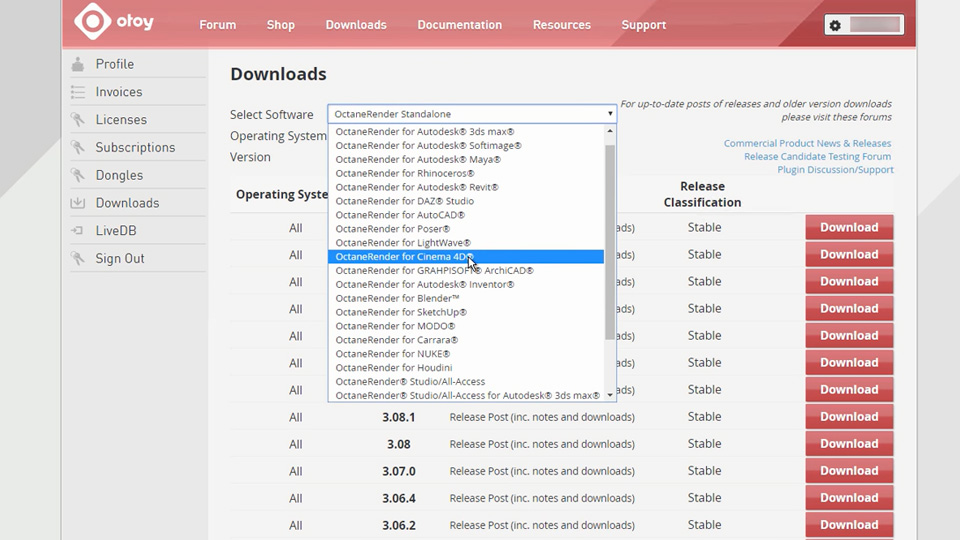Open the settings gear icon
This screenshot has width=960, height=540.
pos(835,25)
